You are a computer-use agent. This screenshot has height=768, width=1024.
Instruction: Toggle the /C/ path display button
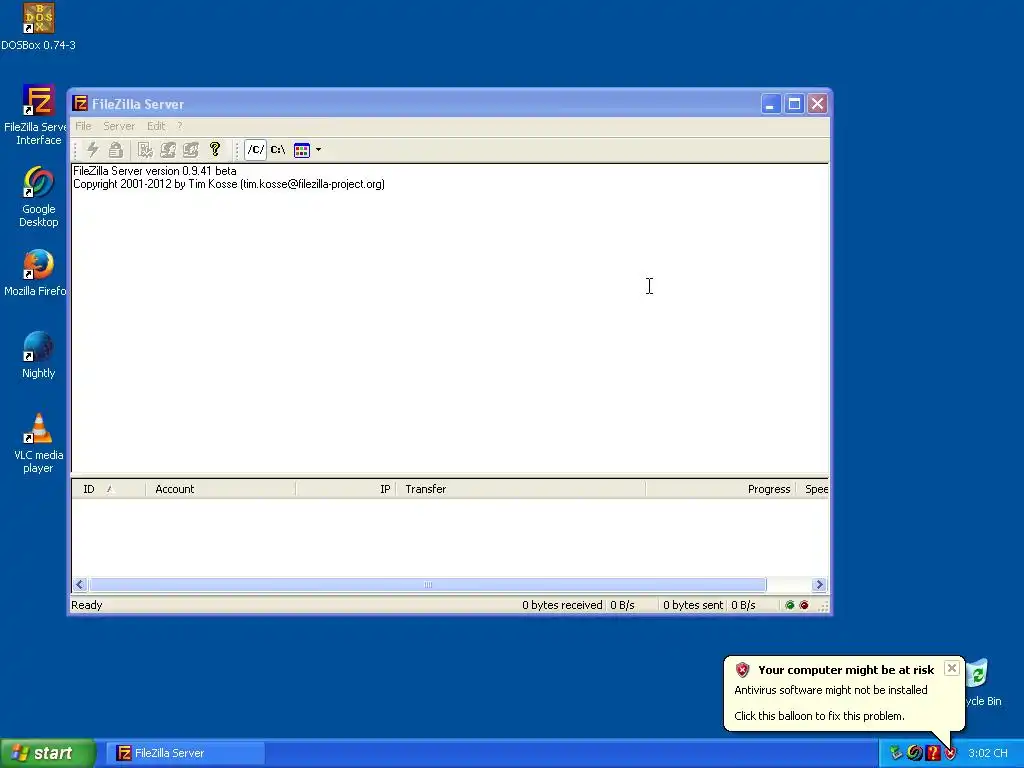pos(255,150)
